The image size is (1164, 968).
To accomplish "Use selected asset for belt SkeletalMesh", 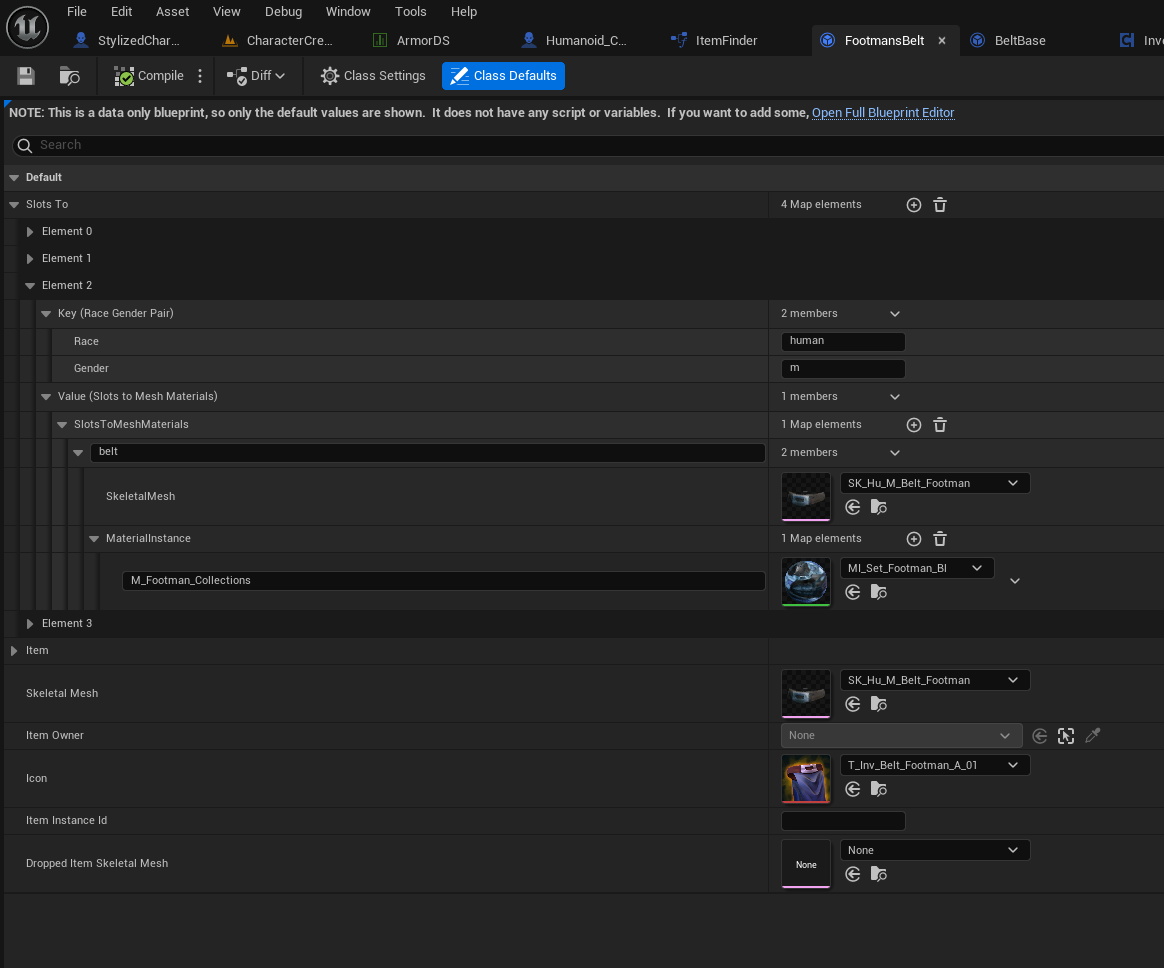I will pyautogui.click(x=853, y=507).
